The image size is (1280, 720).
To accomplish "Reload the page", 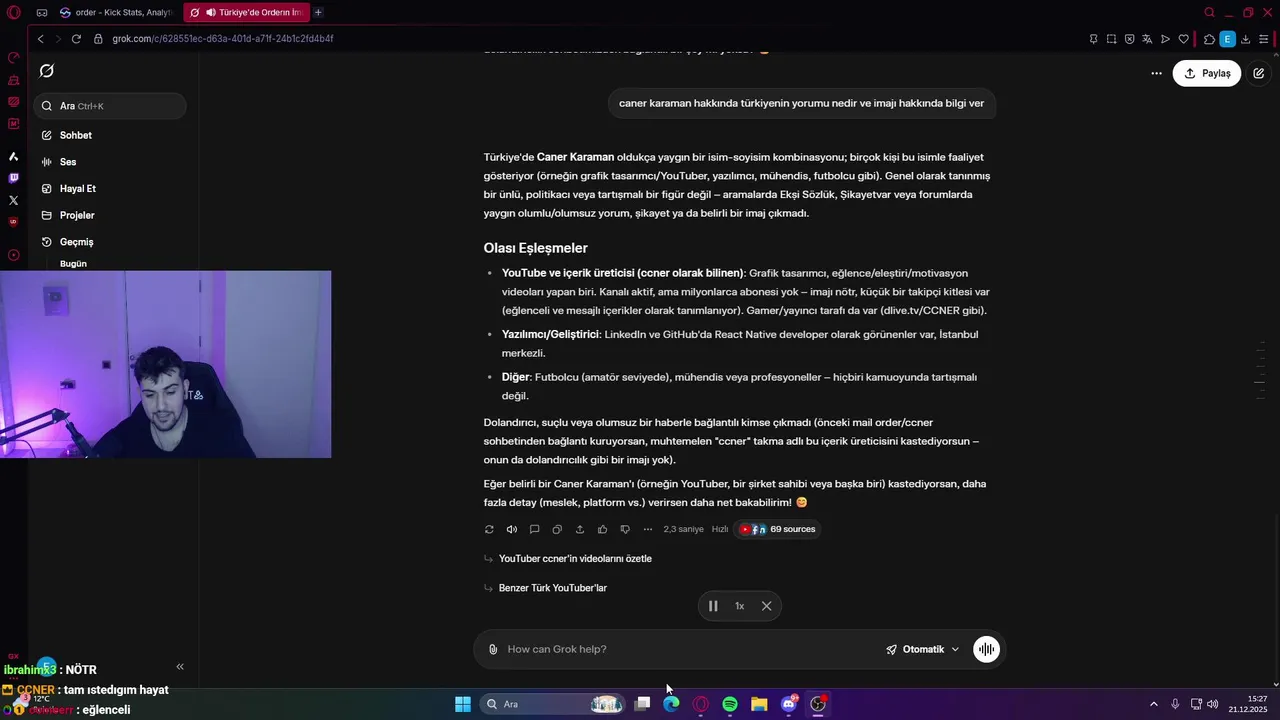I will (x=76, y=39).
